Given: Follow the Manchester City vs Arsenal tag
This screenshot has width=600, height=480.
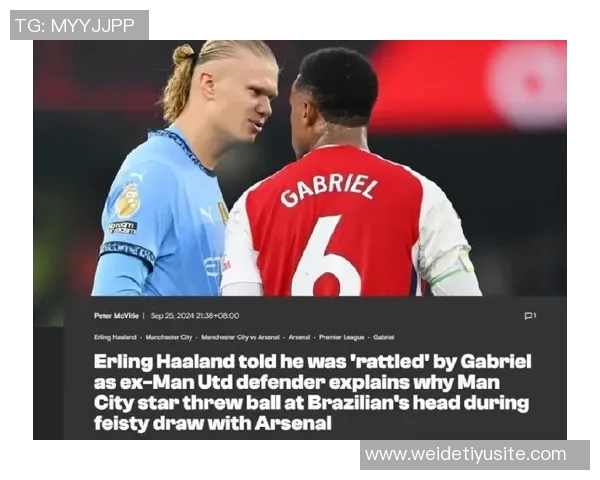Looking at the screenshot, I should [240, 338].
